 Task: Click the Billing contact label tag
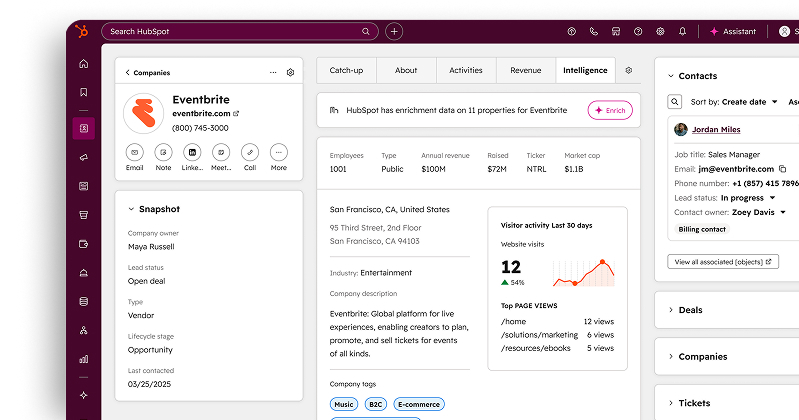coord(702,229)
